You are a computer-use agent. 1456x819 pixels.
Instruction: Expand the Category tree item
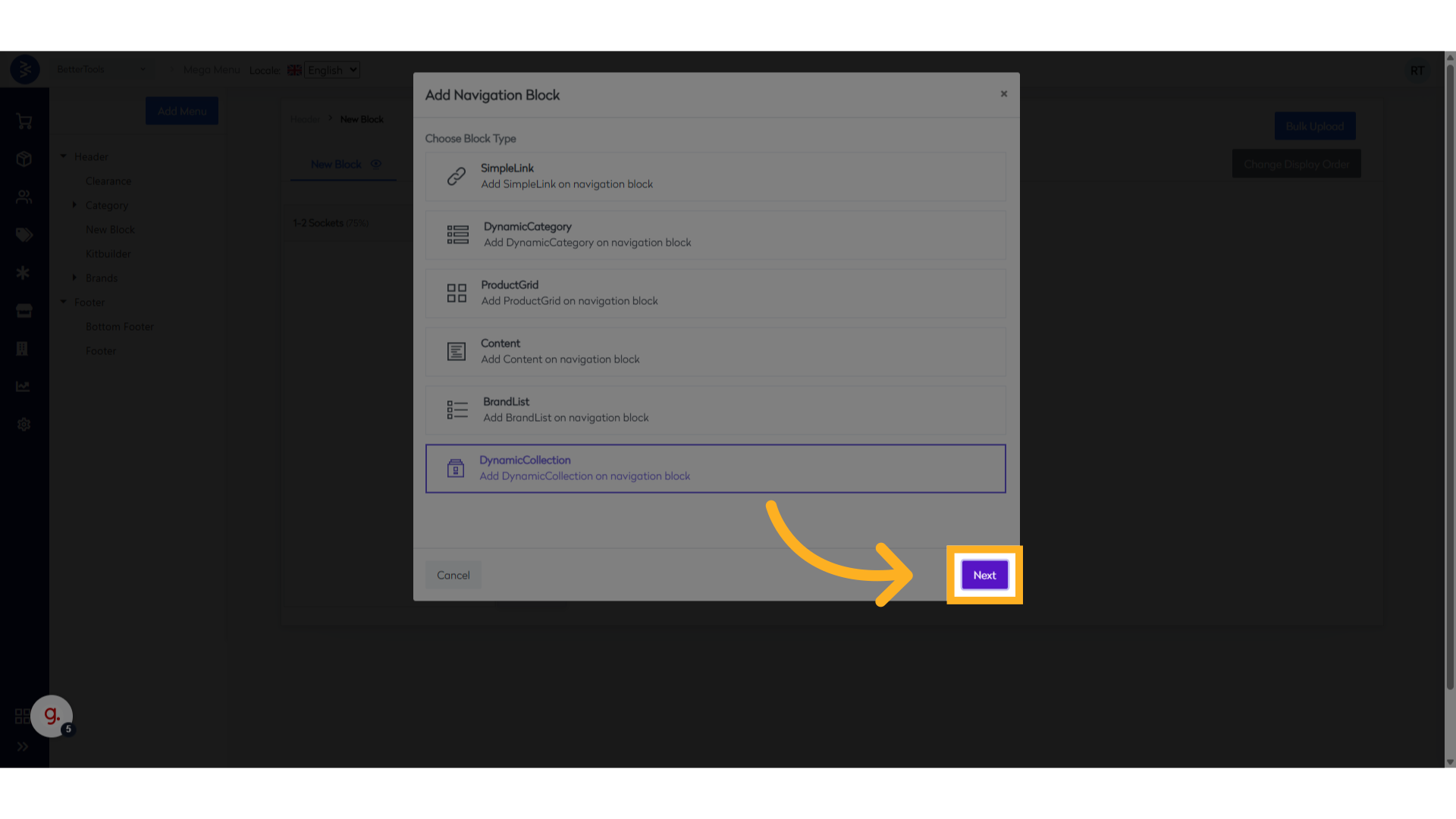(x=75, y=205)
